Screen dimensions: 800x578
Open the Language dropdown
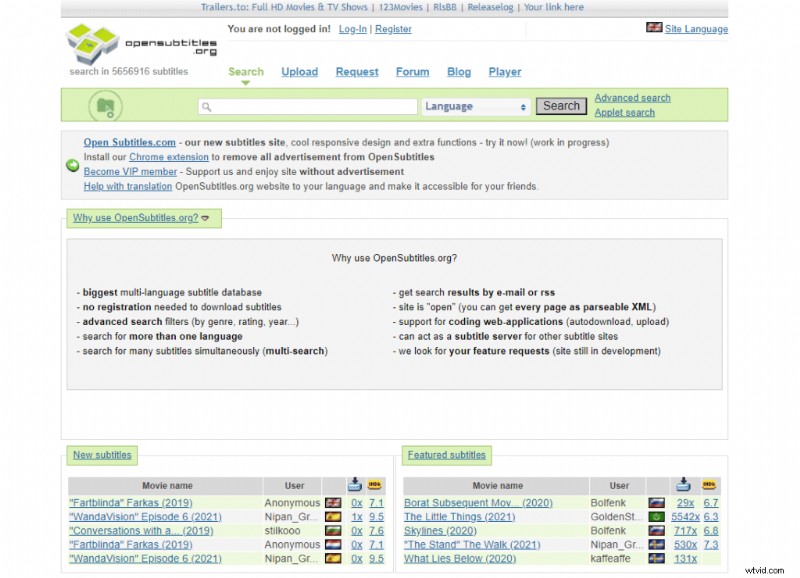(x=475, y=106)
